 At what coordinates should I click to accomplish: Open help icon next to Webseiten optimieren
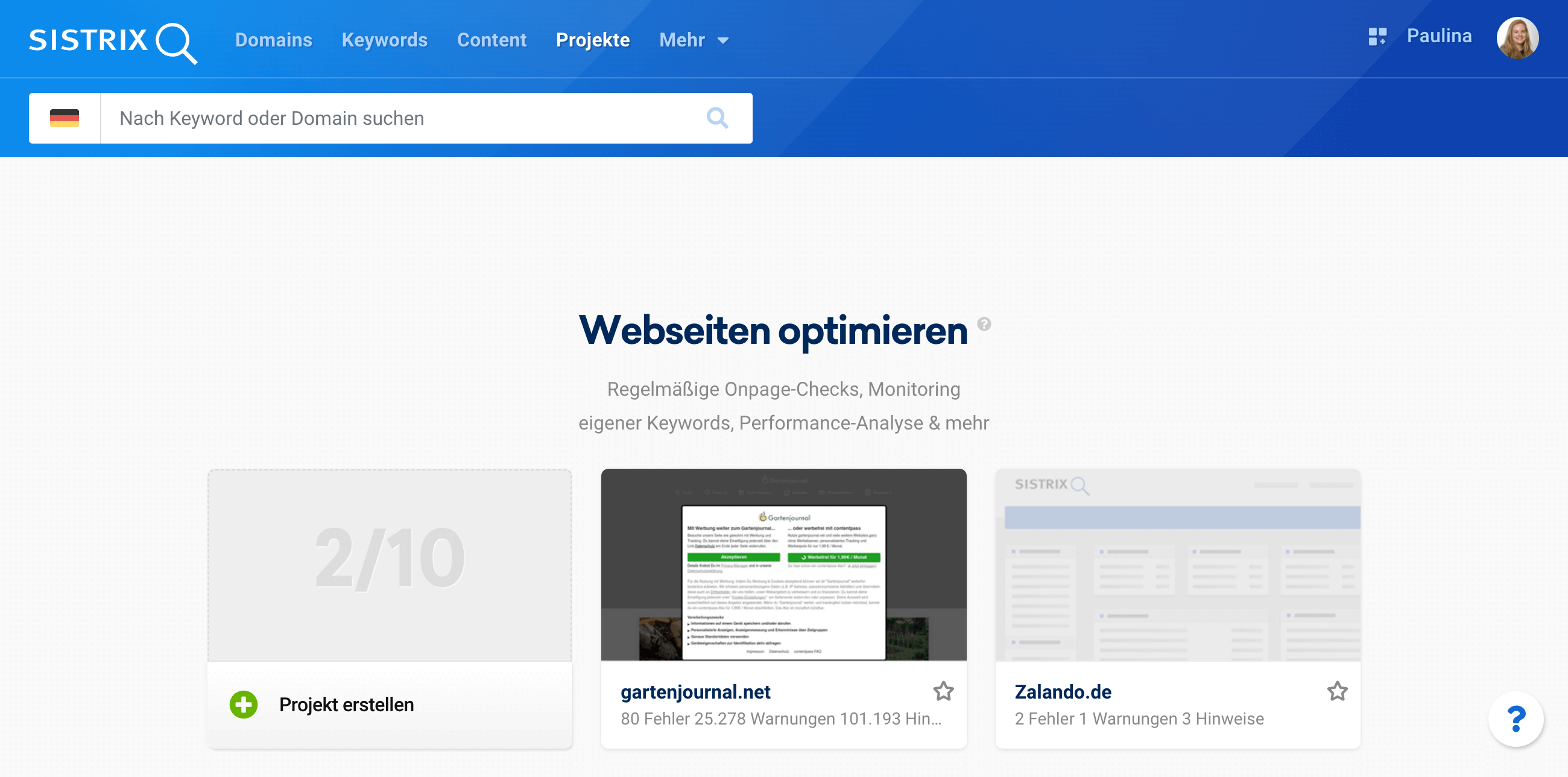coord(984,324)
